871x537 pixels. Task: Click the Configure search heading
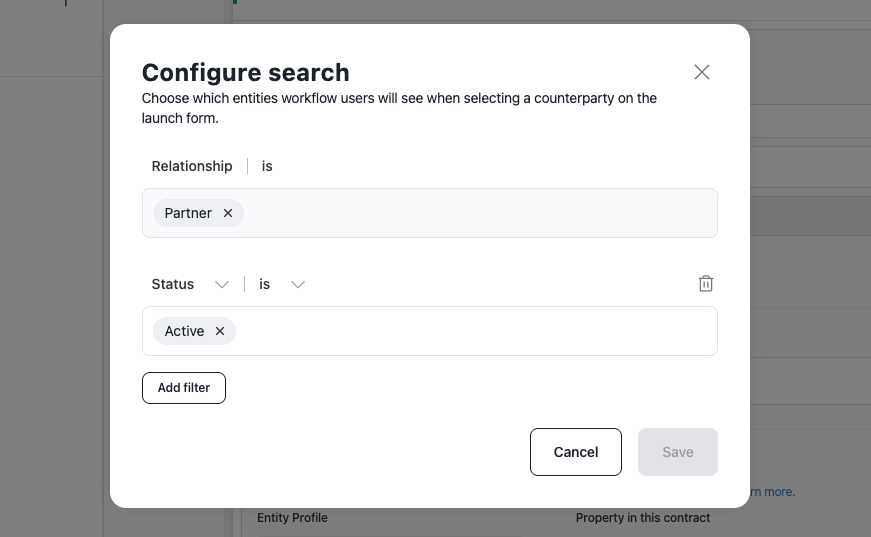tap(246, 72)
